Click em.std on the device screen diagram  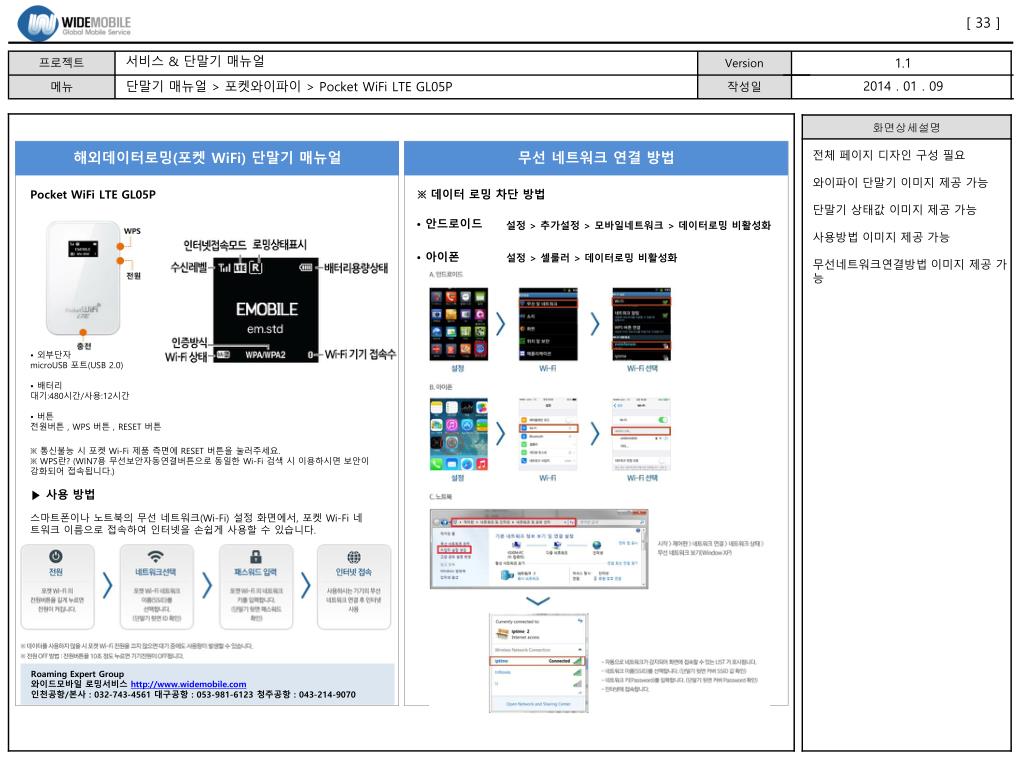click(x=265, y=329)
